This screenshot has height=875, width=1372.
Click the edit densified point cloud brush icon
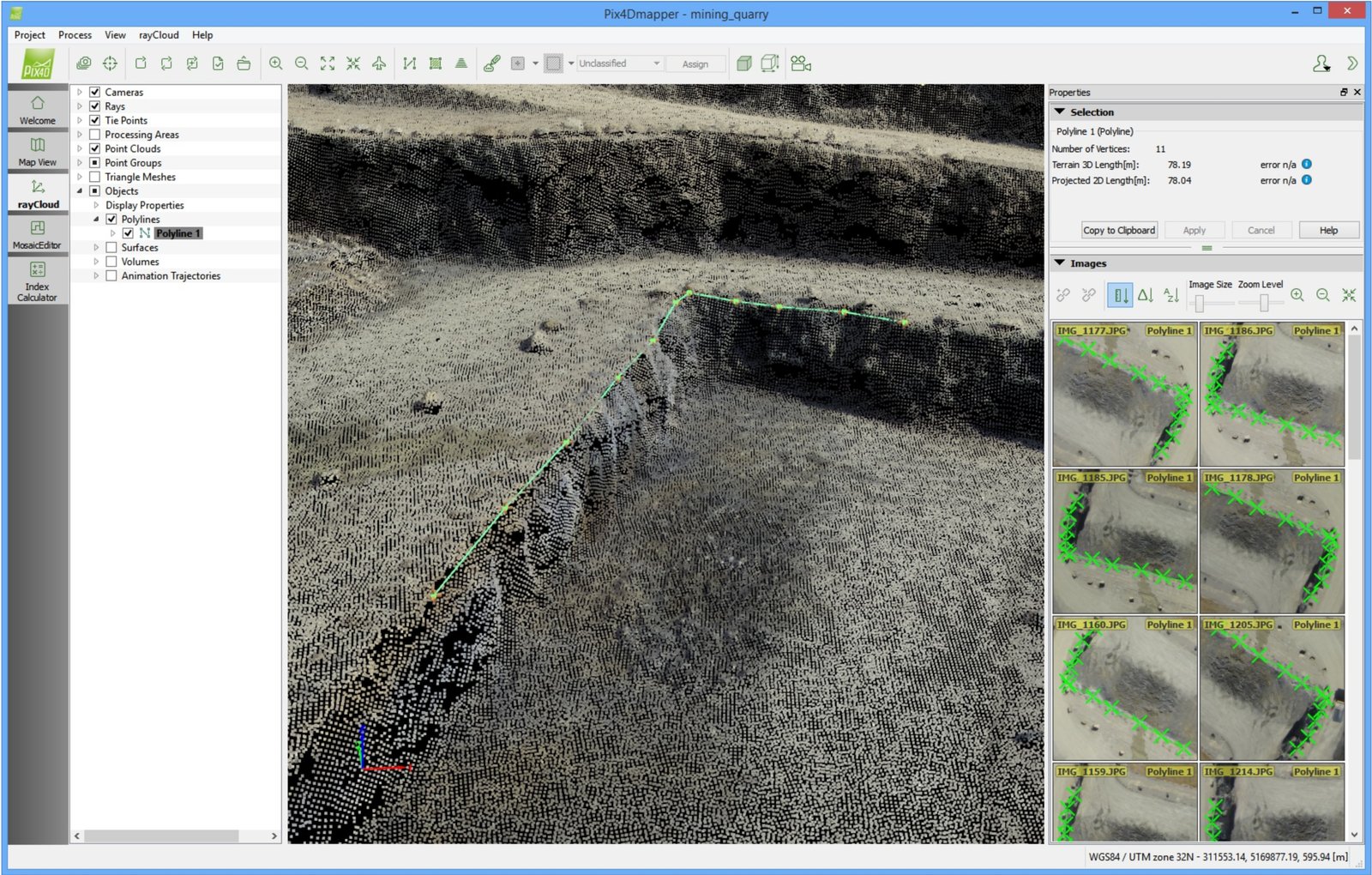coord(492,63)
